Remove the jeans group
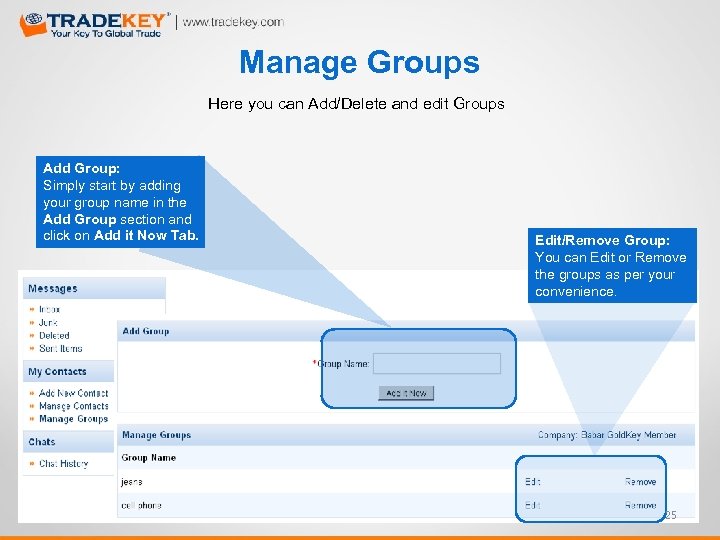 (x=640, y=482)
